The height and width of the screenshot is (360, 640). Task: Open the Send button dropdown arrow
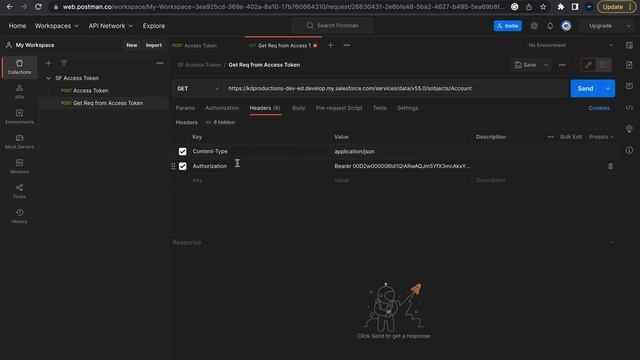[x=608, y=89]
